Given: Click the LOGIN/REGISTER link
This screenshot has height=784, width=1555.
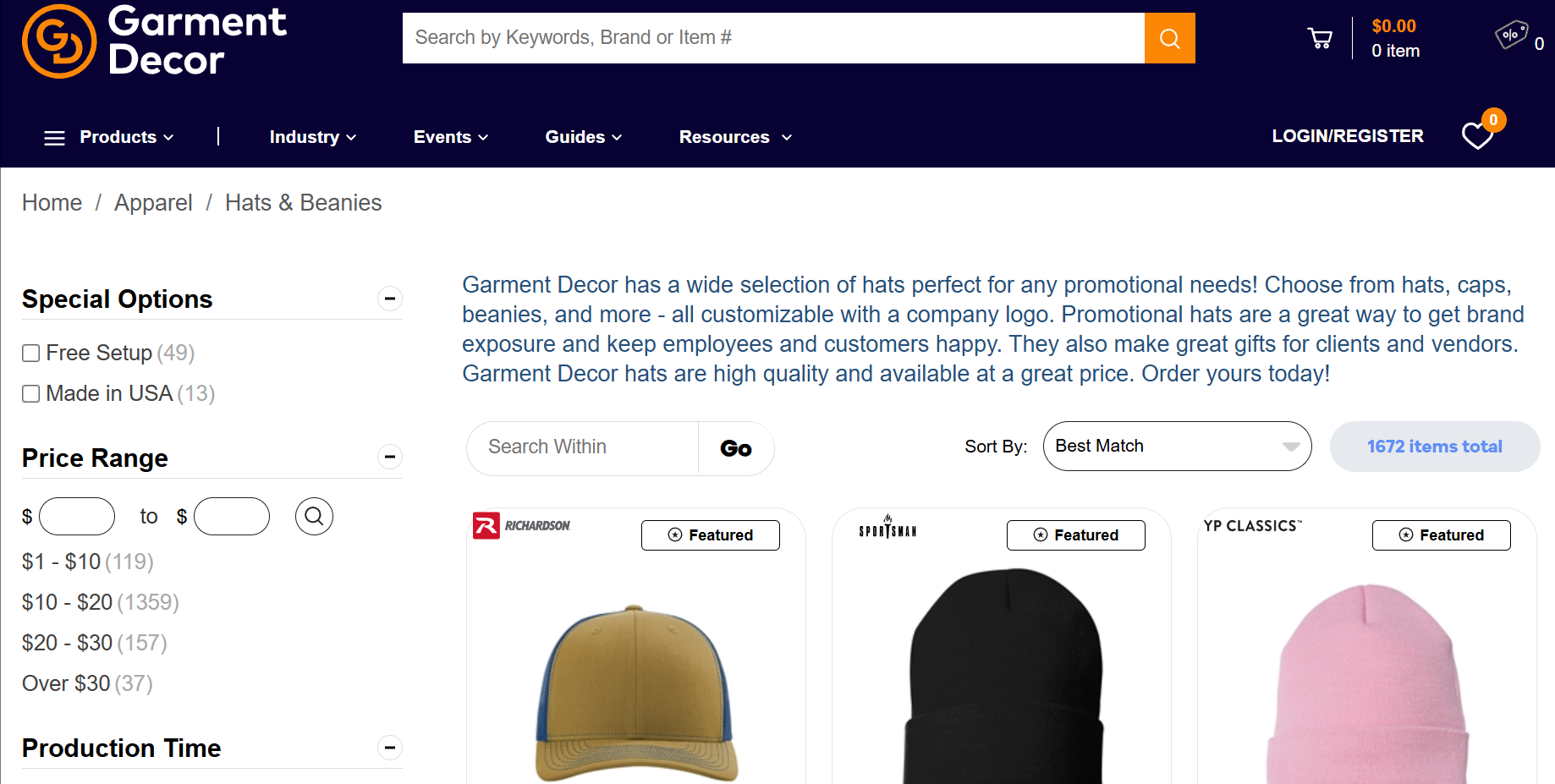Looking at the screenshot, I should tap(1347, 136).
